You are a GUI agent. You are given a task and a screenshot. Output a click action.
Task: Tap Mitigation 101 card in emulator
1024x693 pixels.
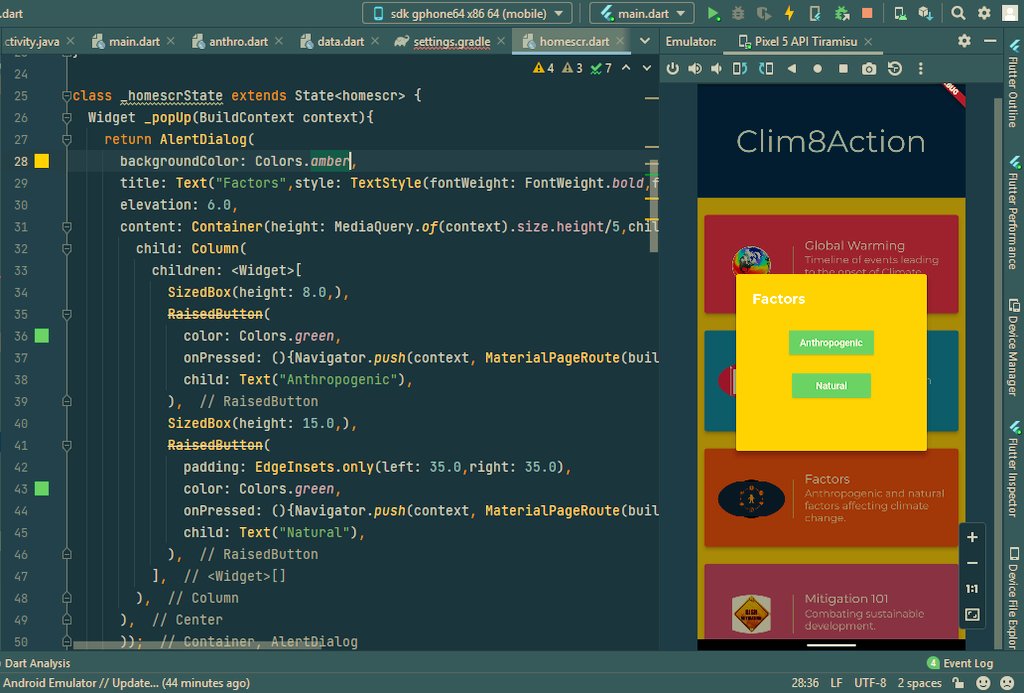tap(831, 602)
